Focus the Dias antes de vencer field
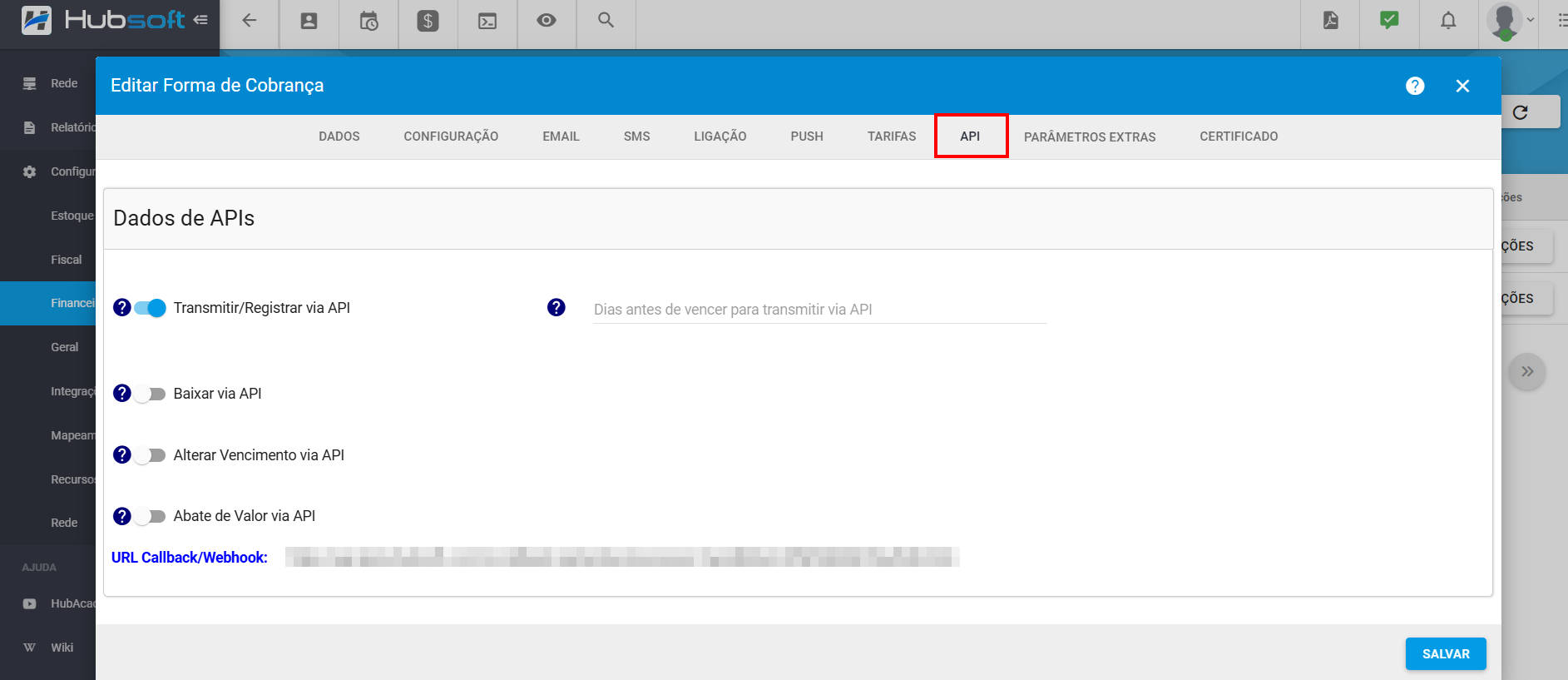This screenshot has width=1568, height=680. coord(819,310)
